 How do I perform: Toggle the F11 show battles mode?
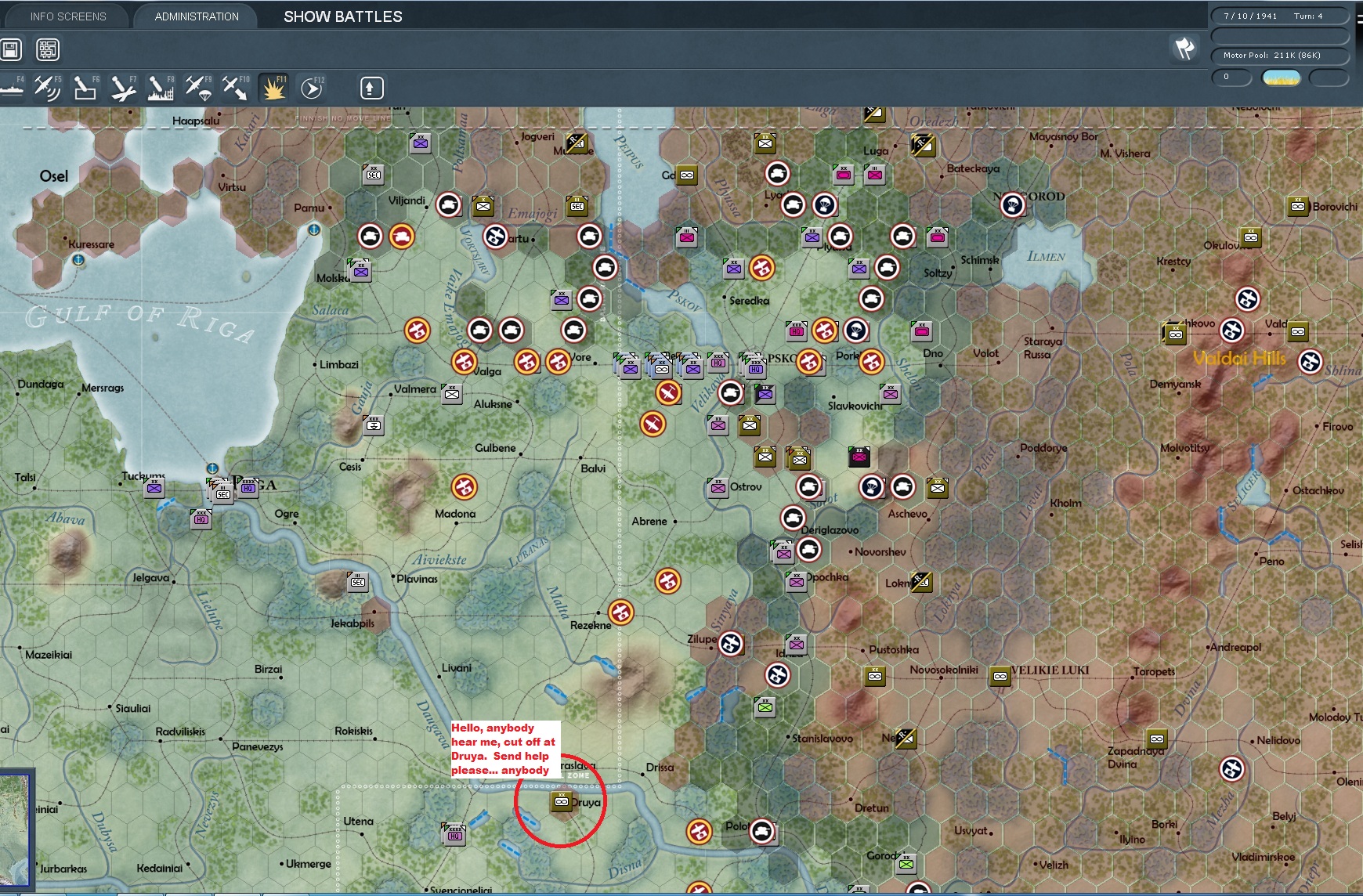click(x=273, y=88)
